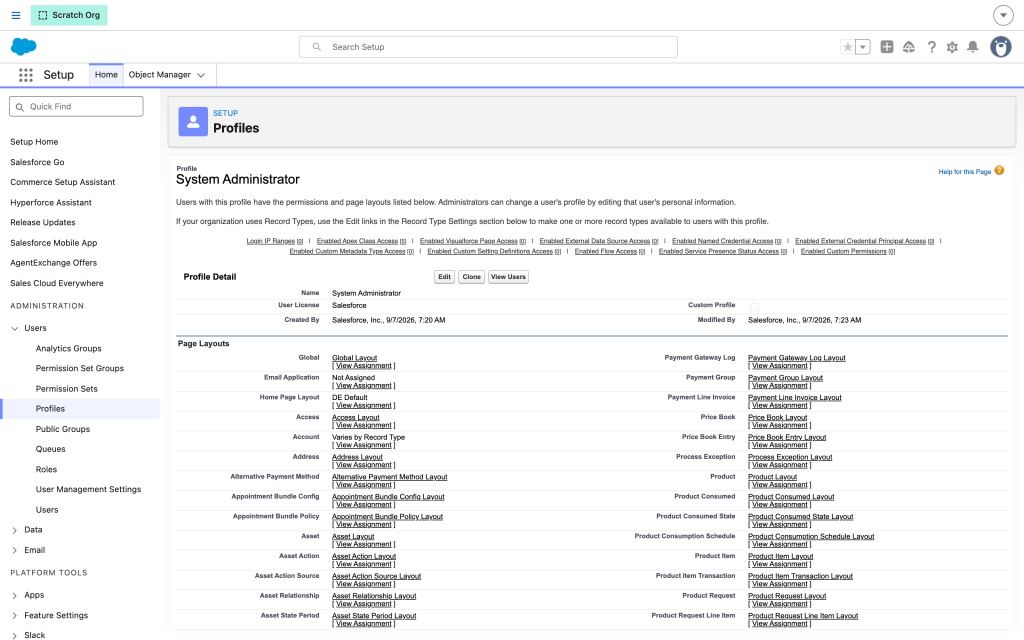Select Profiles in the sidebar
Viewport: 1024px width, 640px height.
point(50,409)
